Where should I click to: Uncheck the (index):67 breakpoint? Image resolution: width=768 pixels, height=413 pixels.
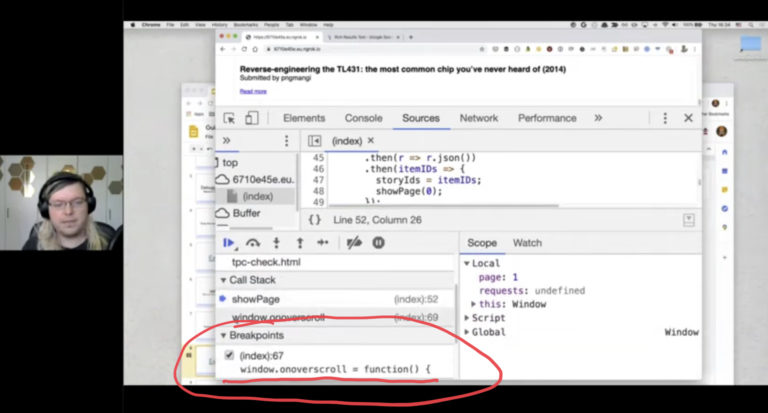click(229, 354)
